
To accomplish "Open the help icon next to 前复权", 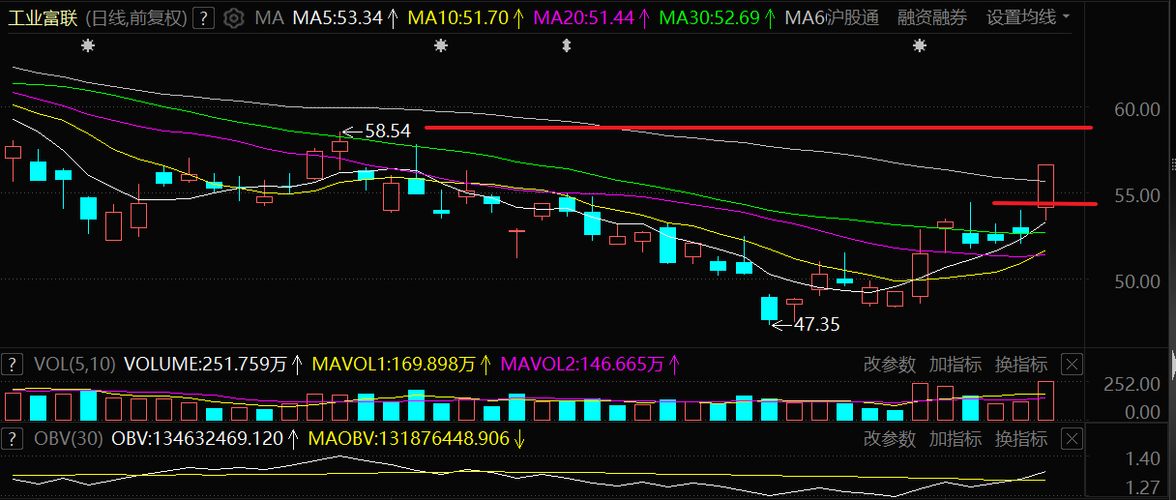I will click(x=203, y=16).
